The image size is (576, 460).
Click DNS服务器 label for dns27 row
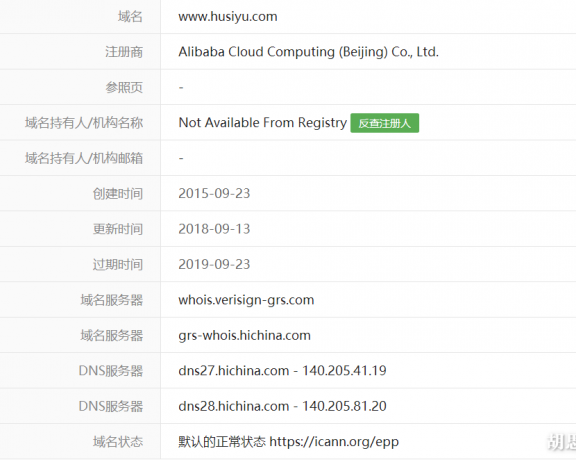(111, 371)
